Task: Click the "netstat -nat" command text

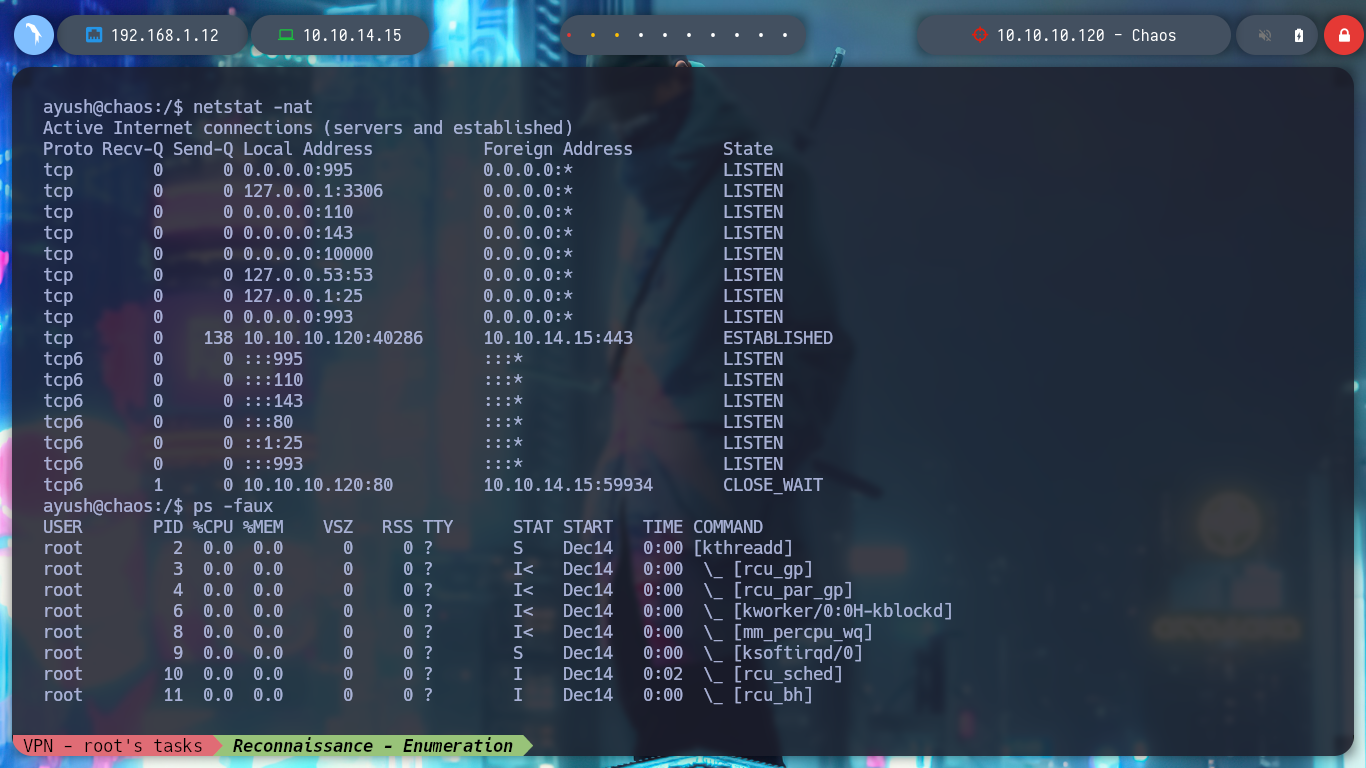Action: [253, 107]
